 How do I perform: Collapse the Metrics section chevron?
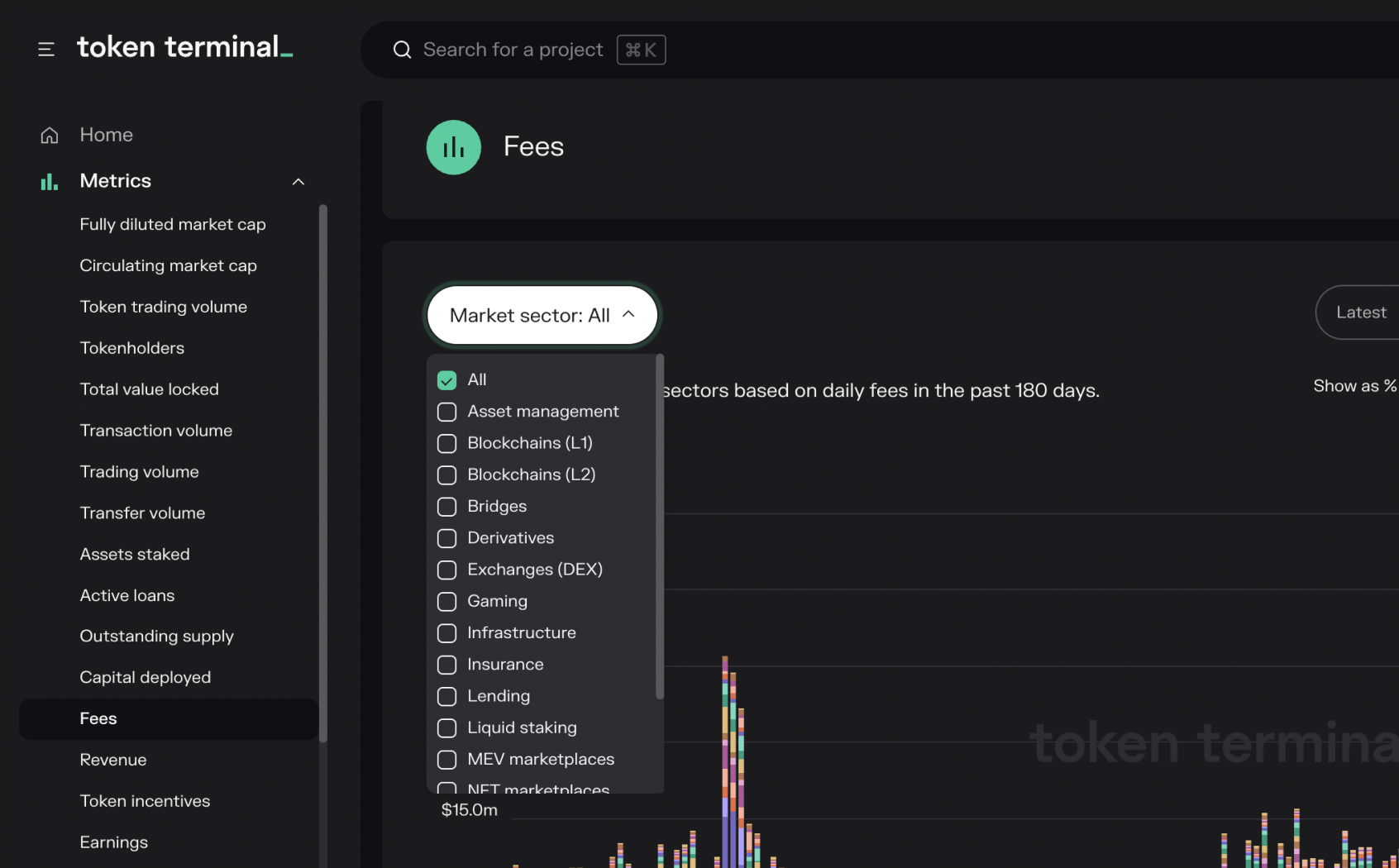click(x=298, y=182)
